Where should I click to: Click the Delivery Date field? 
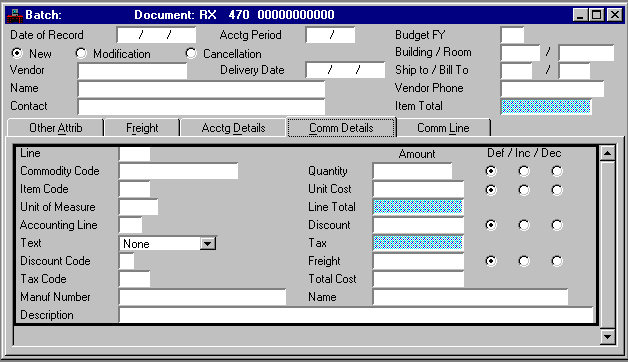(x=345, y=70)
